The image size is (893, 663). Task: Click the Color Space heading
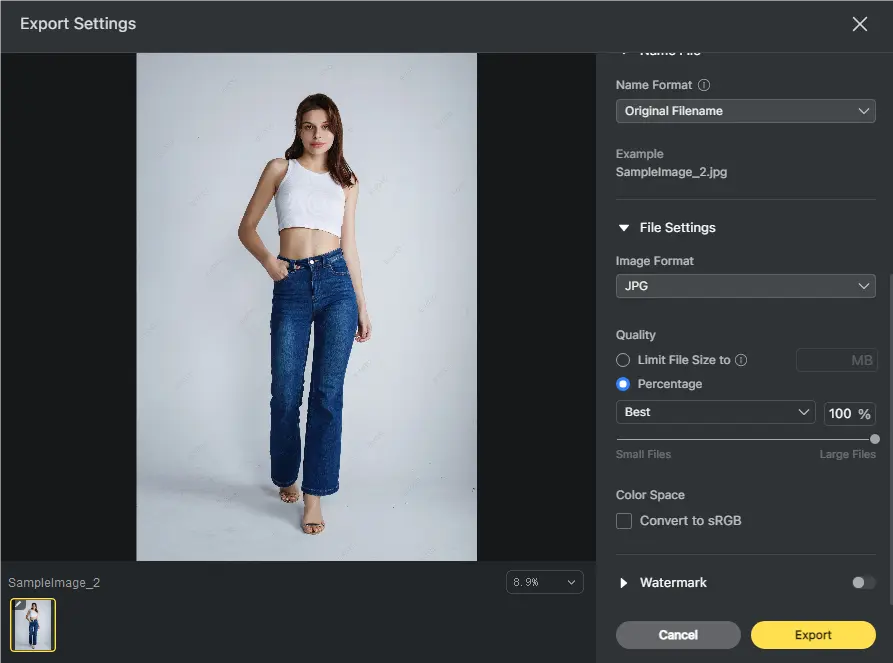(x=650, y=495)
